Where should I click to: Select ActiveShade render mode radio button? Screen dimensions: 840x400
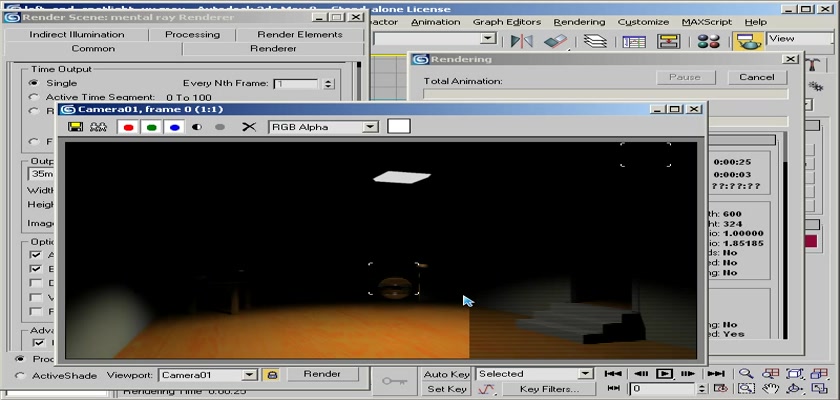coord(20,375)
